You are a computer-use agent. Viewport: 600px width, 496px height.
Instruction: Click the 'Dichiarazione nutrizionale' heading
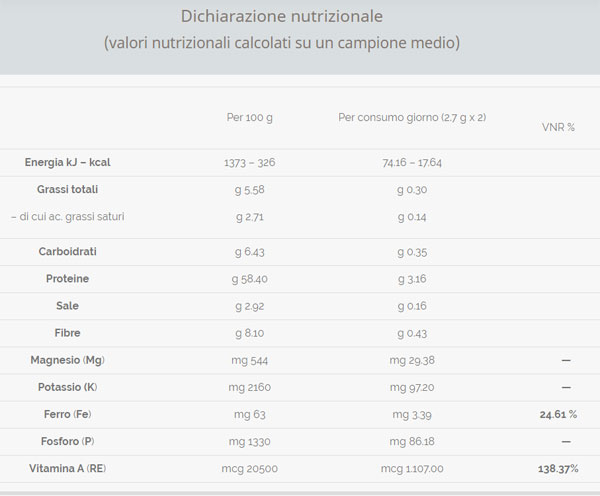(282, 16)
